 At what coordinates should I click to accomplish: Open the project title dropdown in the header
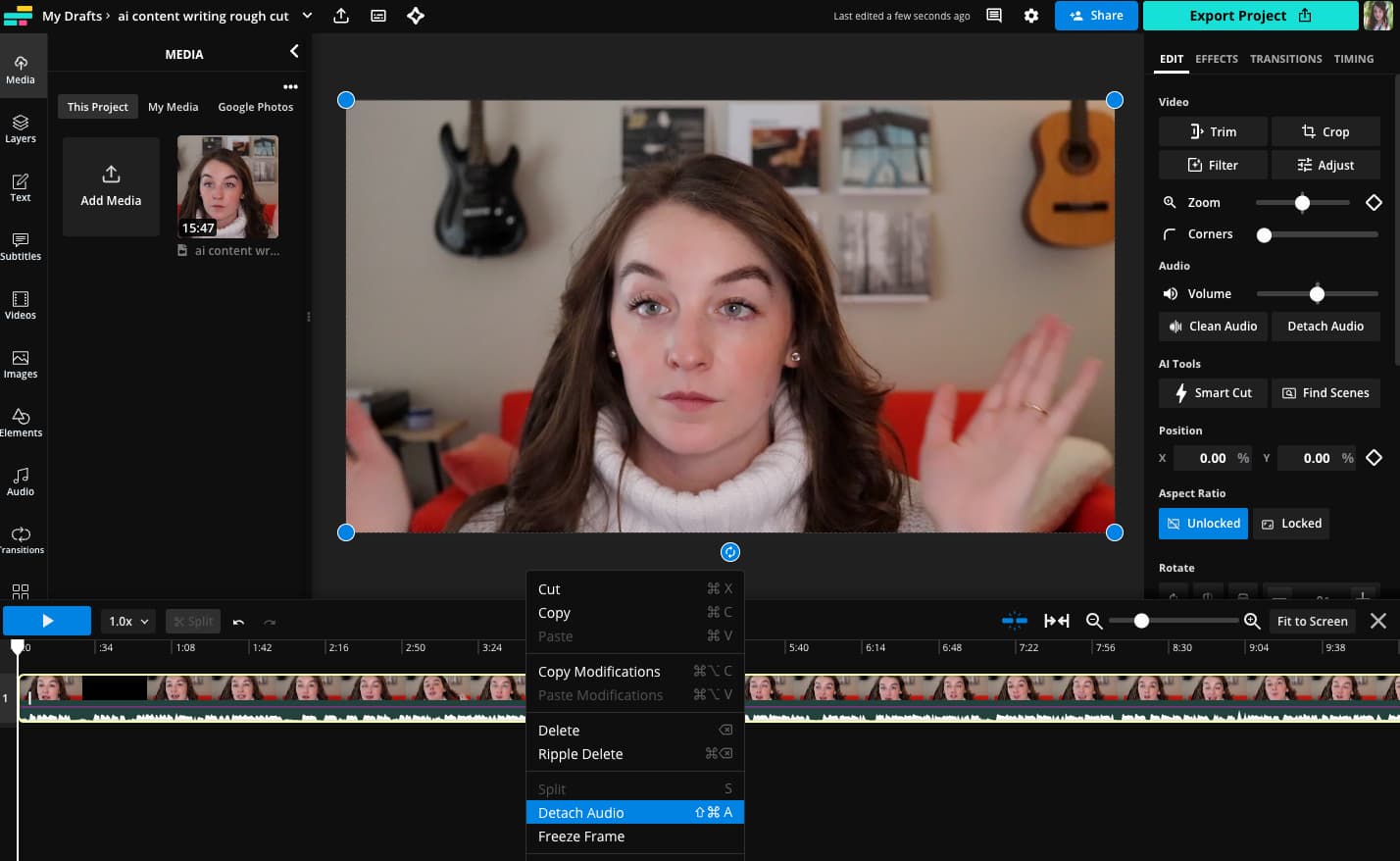[x=307, y=16]
